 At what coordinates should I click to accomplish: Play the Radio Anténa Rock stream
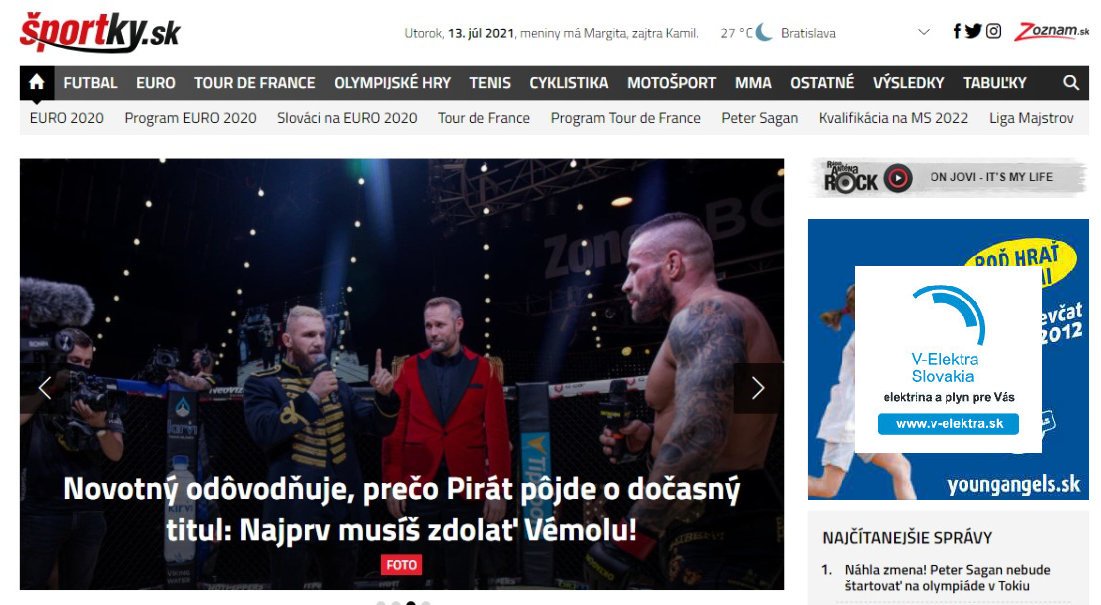[x=897, y=178]
